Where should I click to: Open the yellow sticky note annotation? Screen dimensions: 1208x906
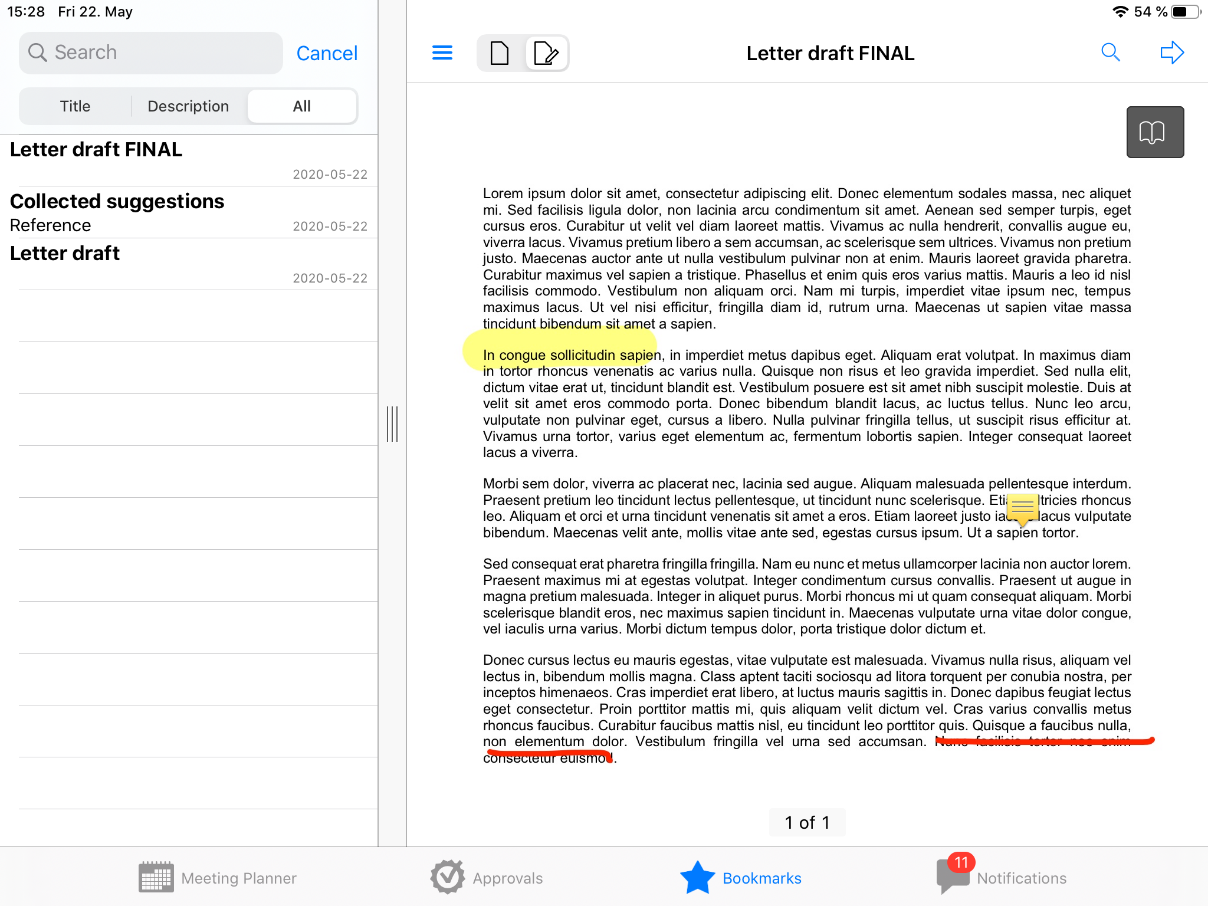coord(1022,509)
